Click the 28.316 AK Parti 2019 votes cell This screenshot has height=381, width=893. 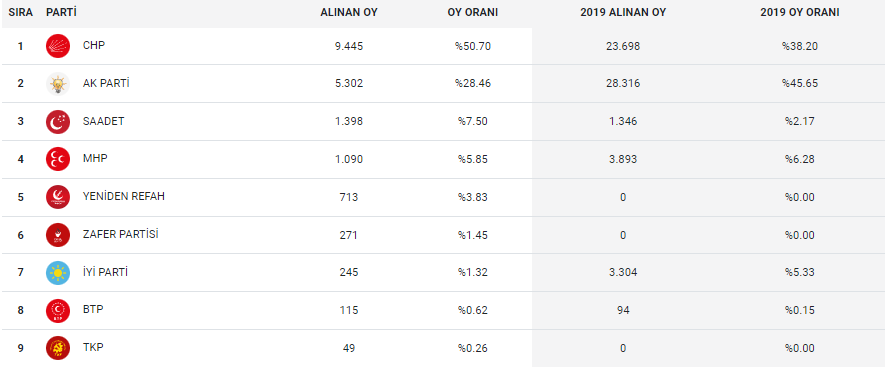pos(623,84)
